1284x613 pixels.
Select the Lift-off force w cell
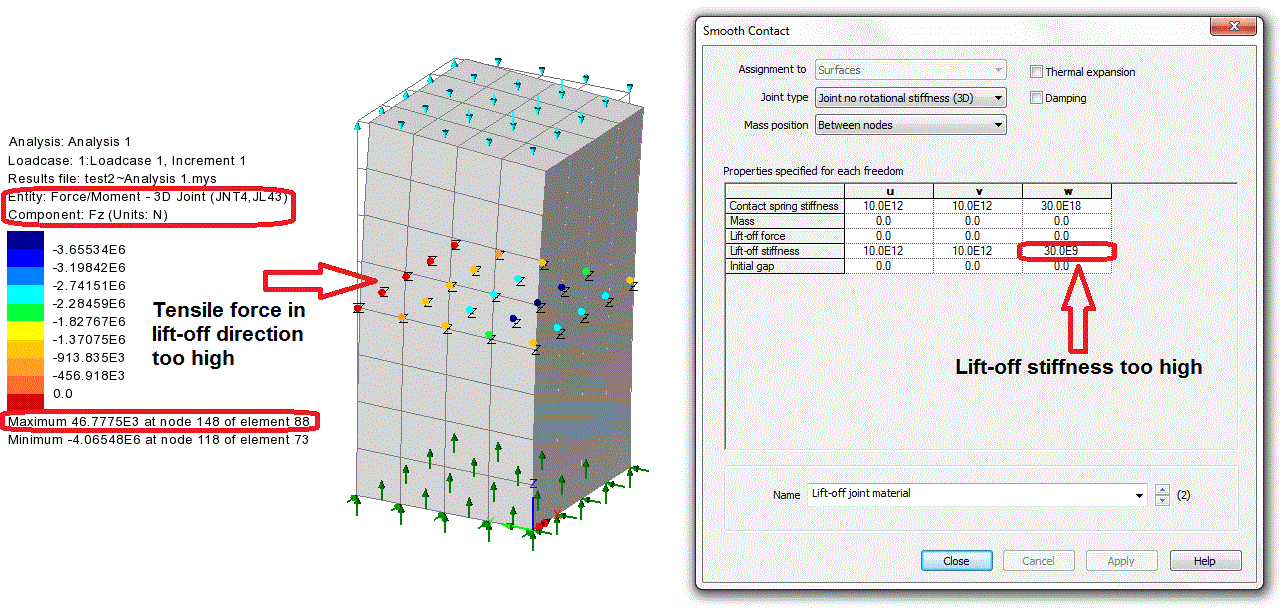tap(1066, 236)
